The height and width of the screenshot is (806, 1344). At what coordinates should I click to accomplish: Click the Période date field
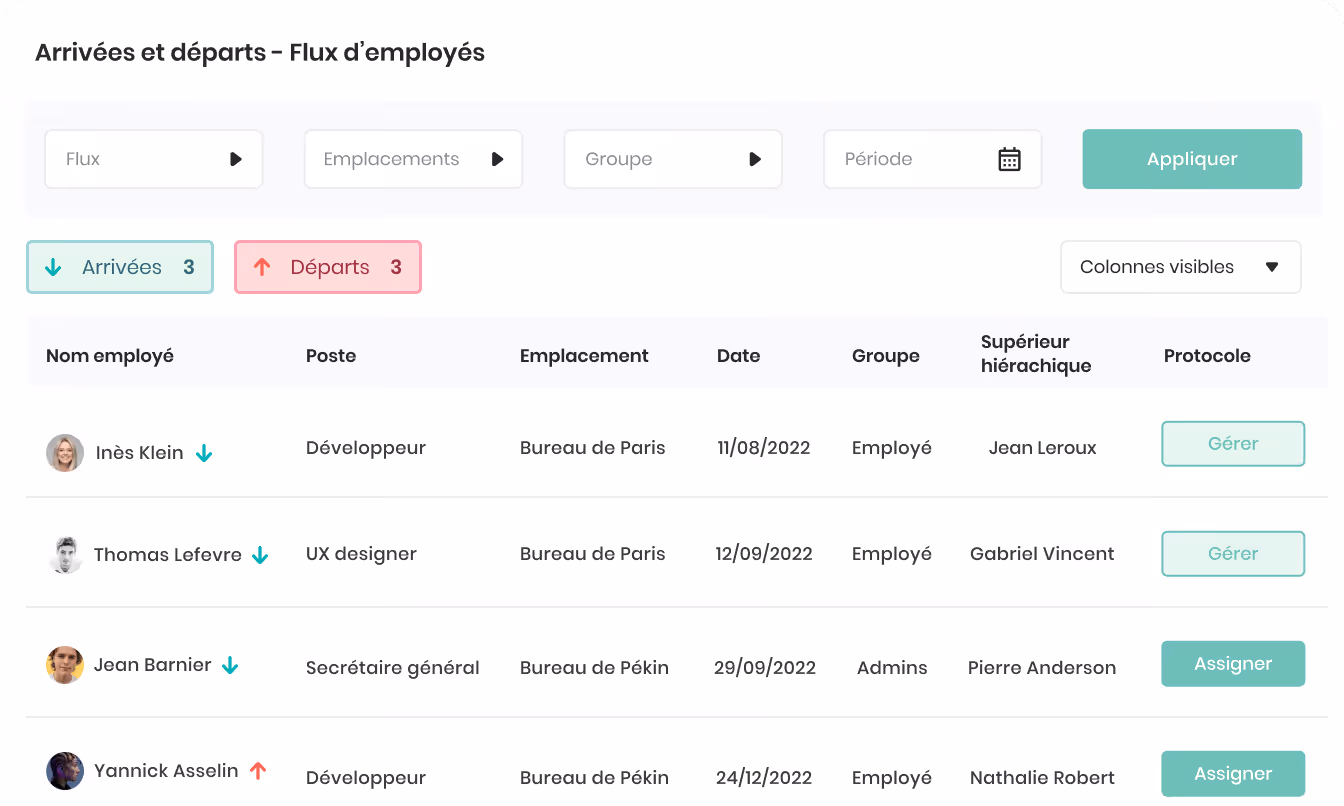click(933, 159)
